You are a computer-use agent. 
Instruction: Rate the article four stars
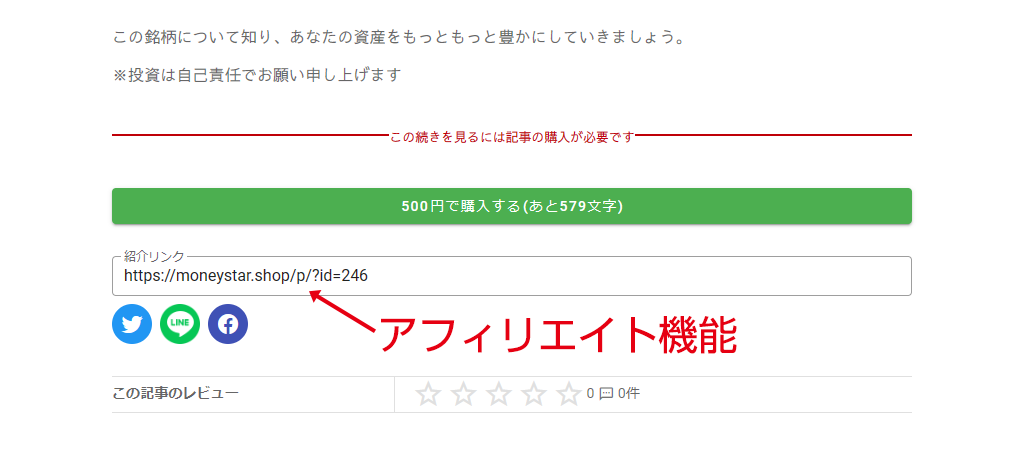(x=534, y=394)
